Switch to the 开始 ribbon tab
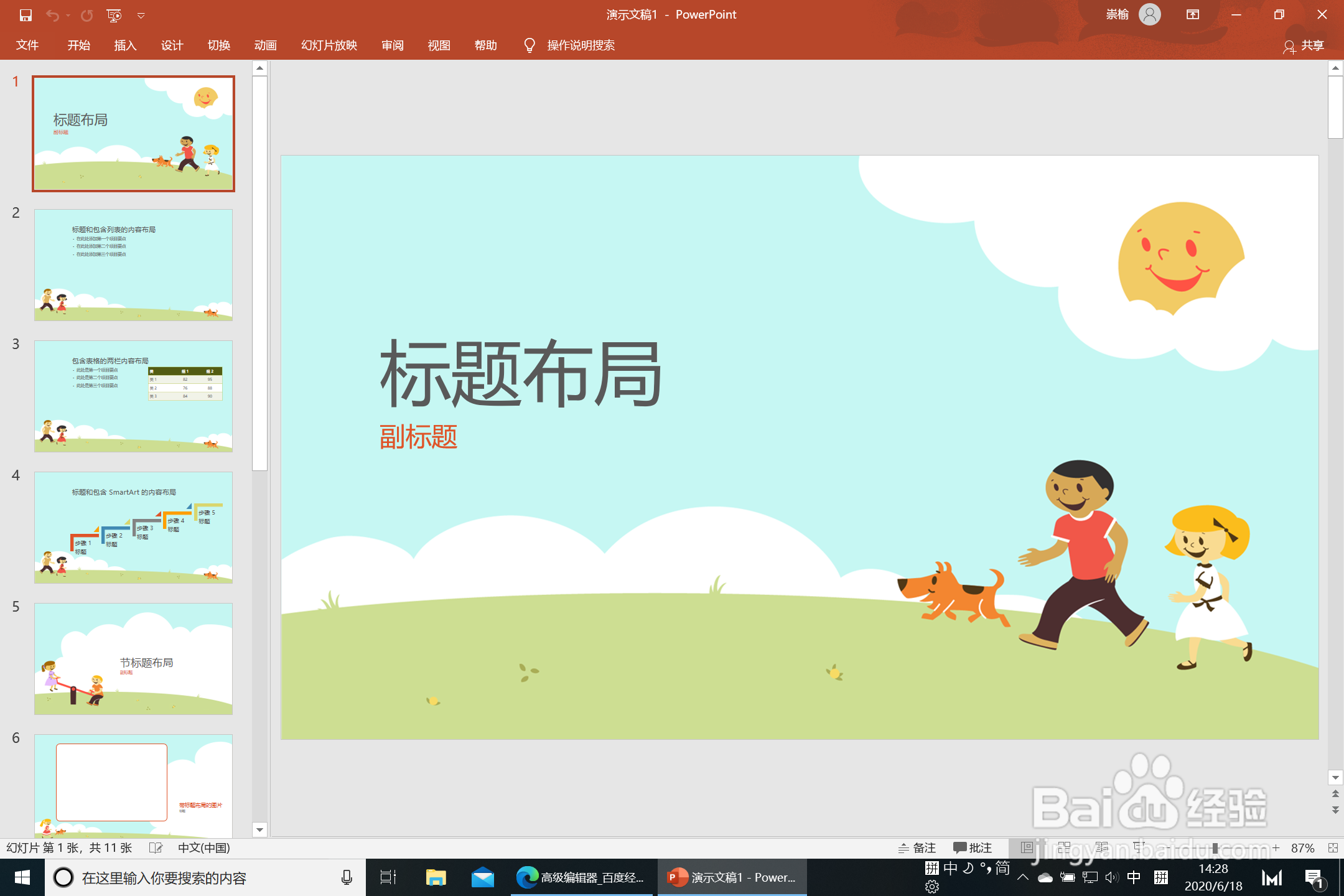This screenshot has height=896, width=1344. (79, 45)
